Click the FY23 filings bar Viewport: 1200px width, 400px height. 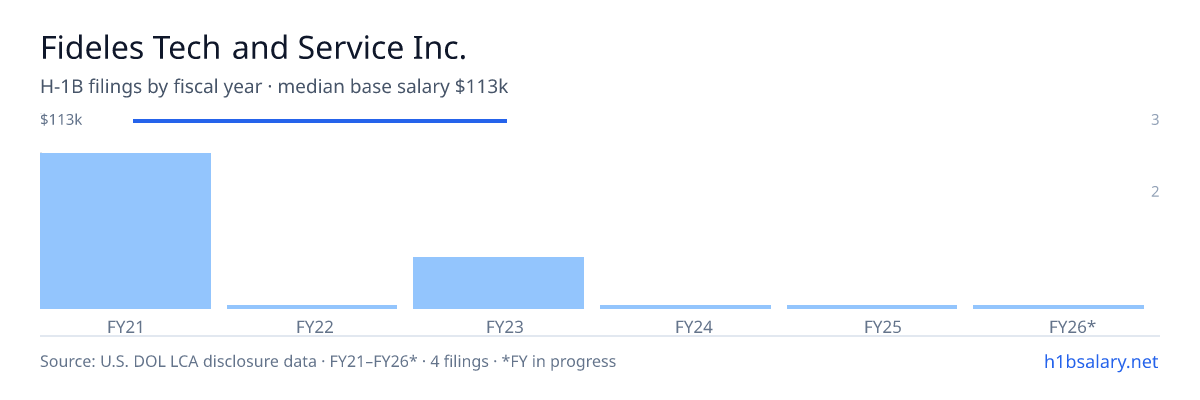pyautogui.click(x=498, y=283)
